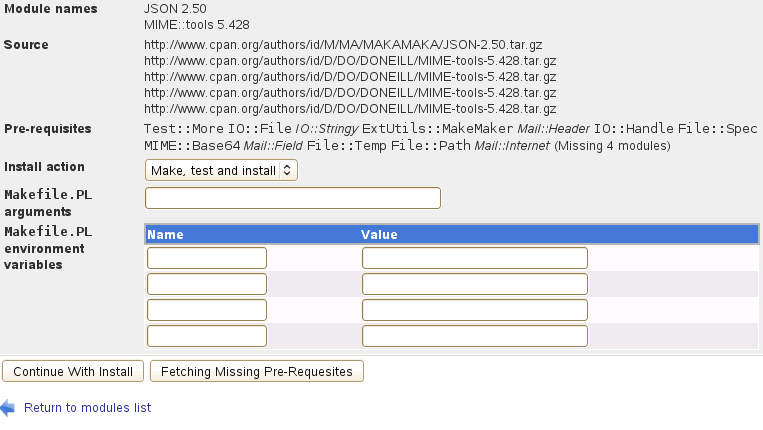Click fourth row environment variable Value field
Image resolution: width=763 pixels, height=430 pixels.
point(475,336)
